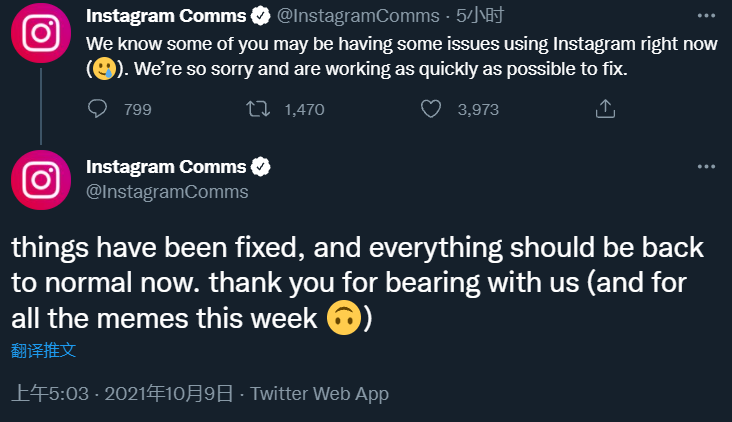
Task: Click the 上午5:03 · 2021年10月9日 timestamp
Action: point(122,393)
